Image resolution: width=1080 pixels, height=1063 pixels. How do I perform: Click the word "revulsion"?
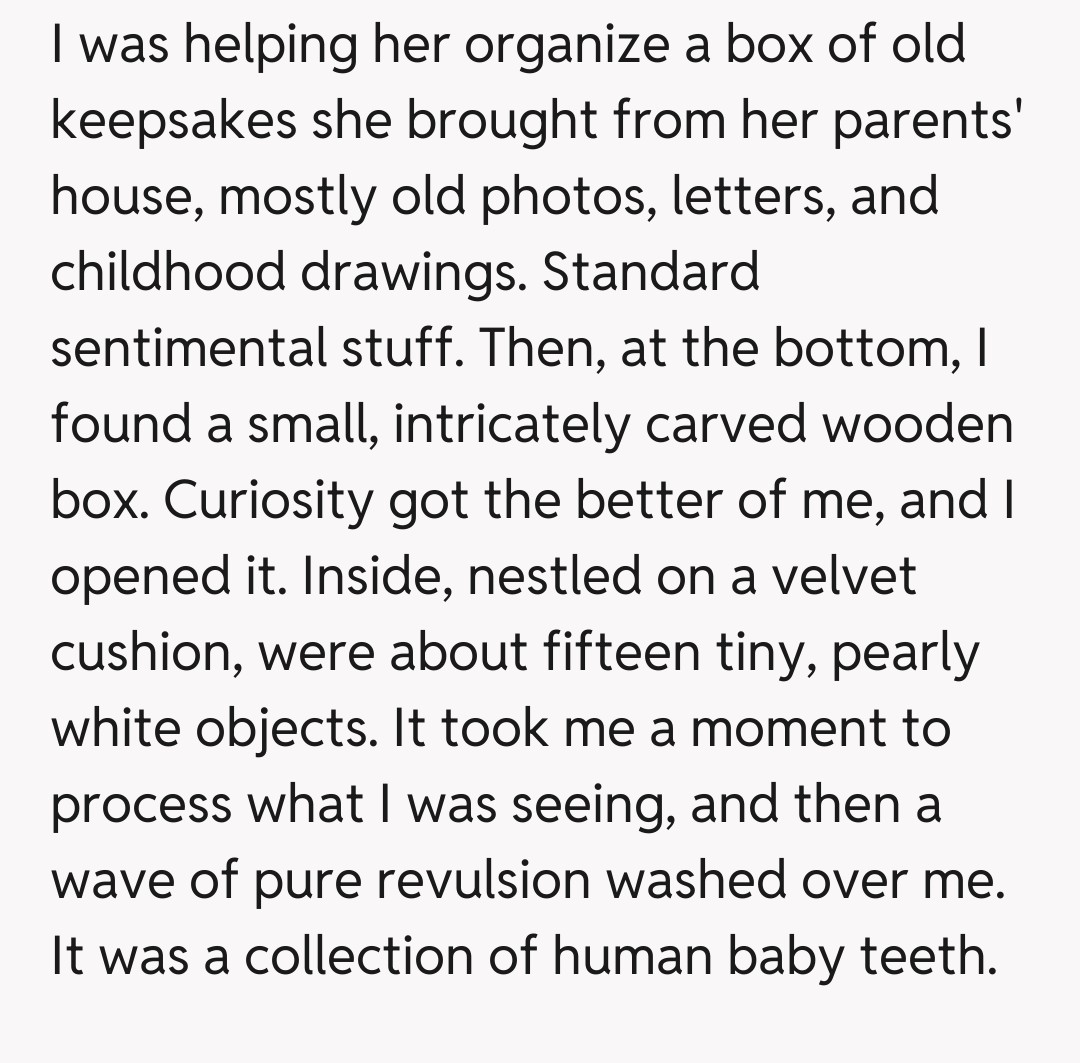click(x=483, y=881)
